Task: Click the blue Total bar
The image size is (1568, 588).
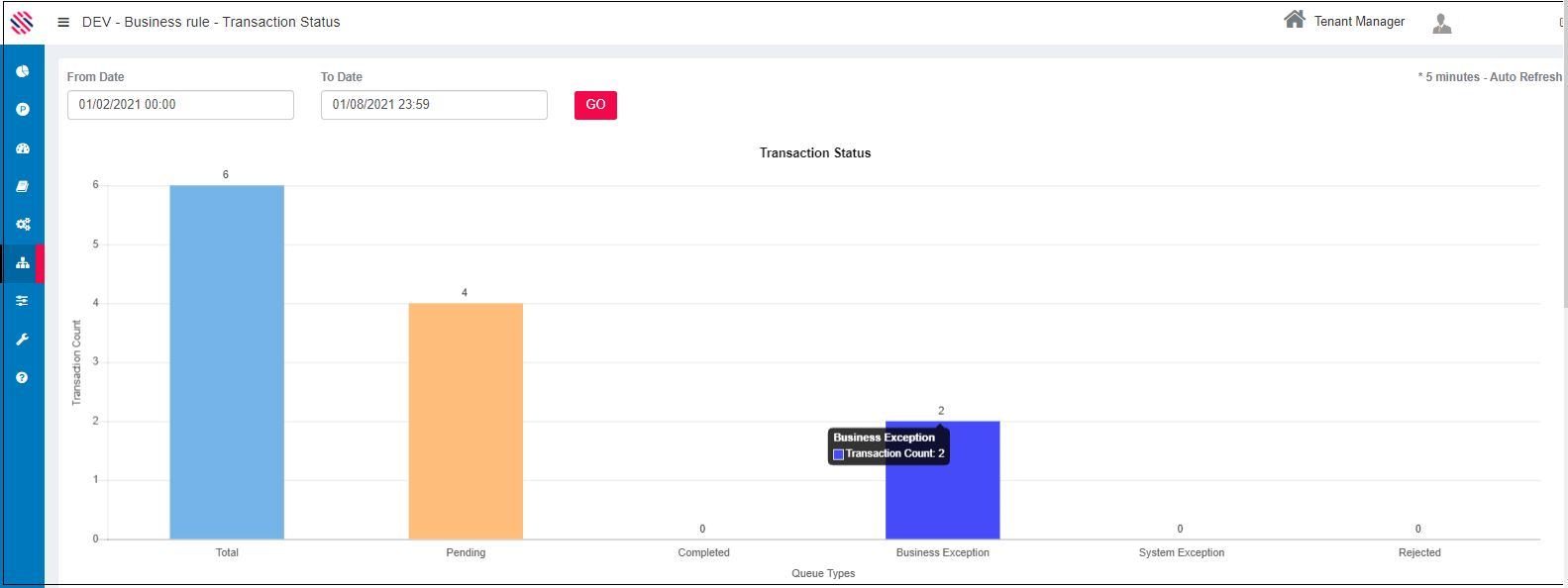Action: pos(227,362)
